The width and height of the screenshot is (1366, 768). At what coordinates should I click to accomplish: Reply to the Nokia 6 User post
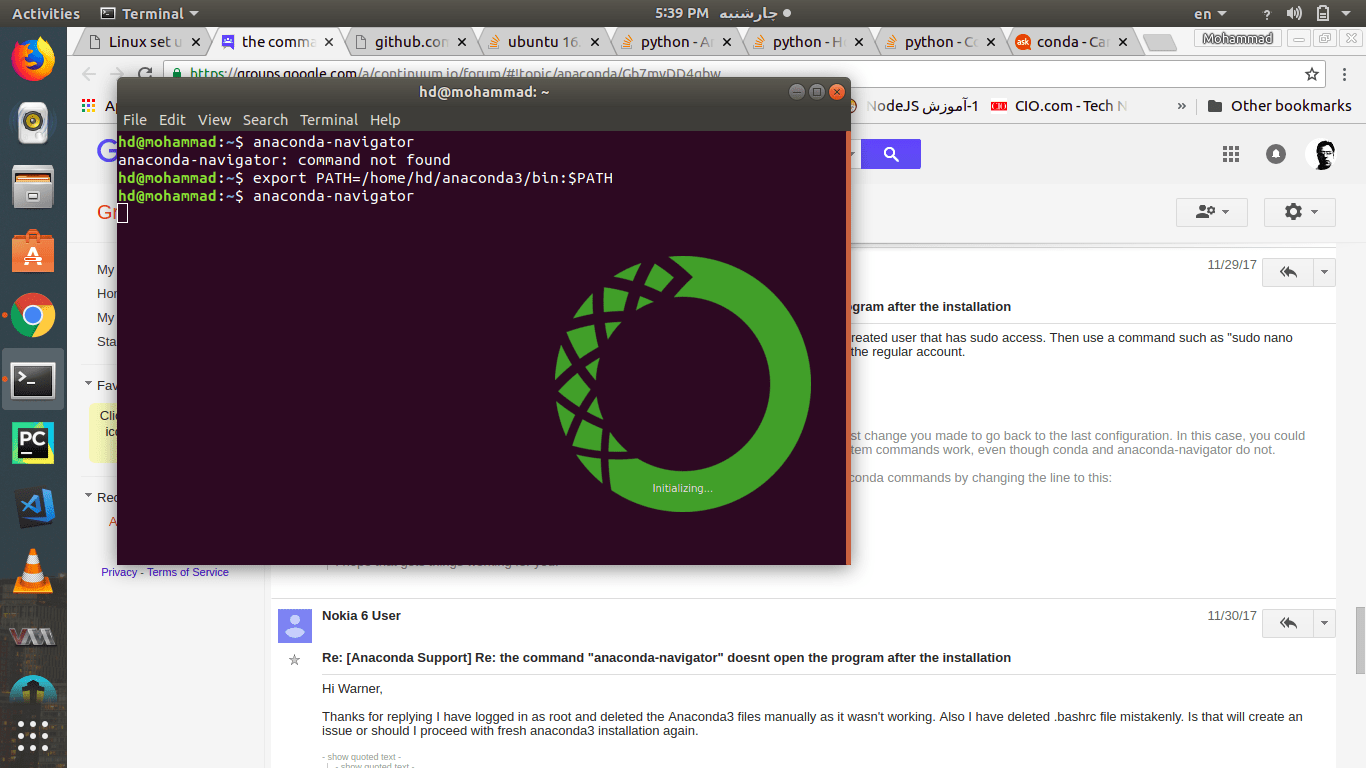click(x=1287, y=623)
